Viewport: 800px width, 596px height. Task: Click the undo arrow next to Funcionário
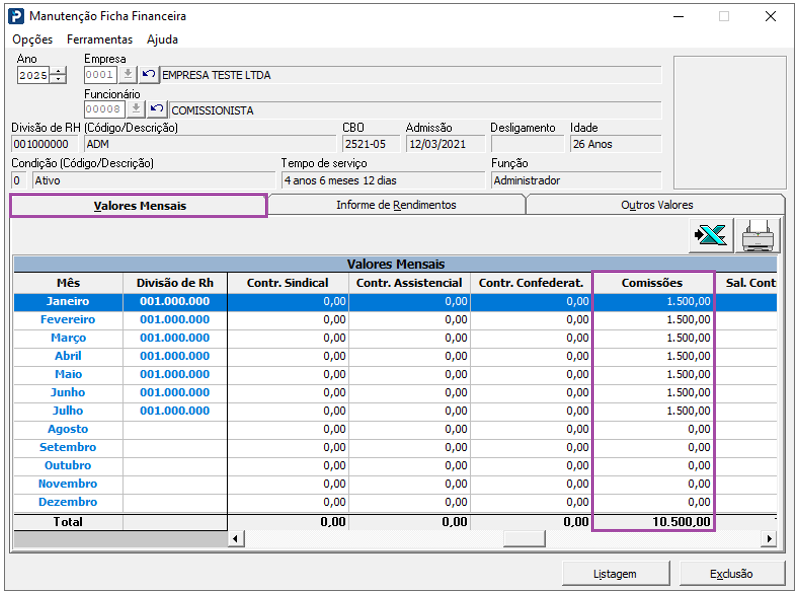157,109
